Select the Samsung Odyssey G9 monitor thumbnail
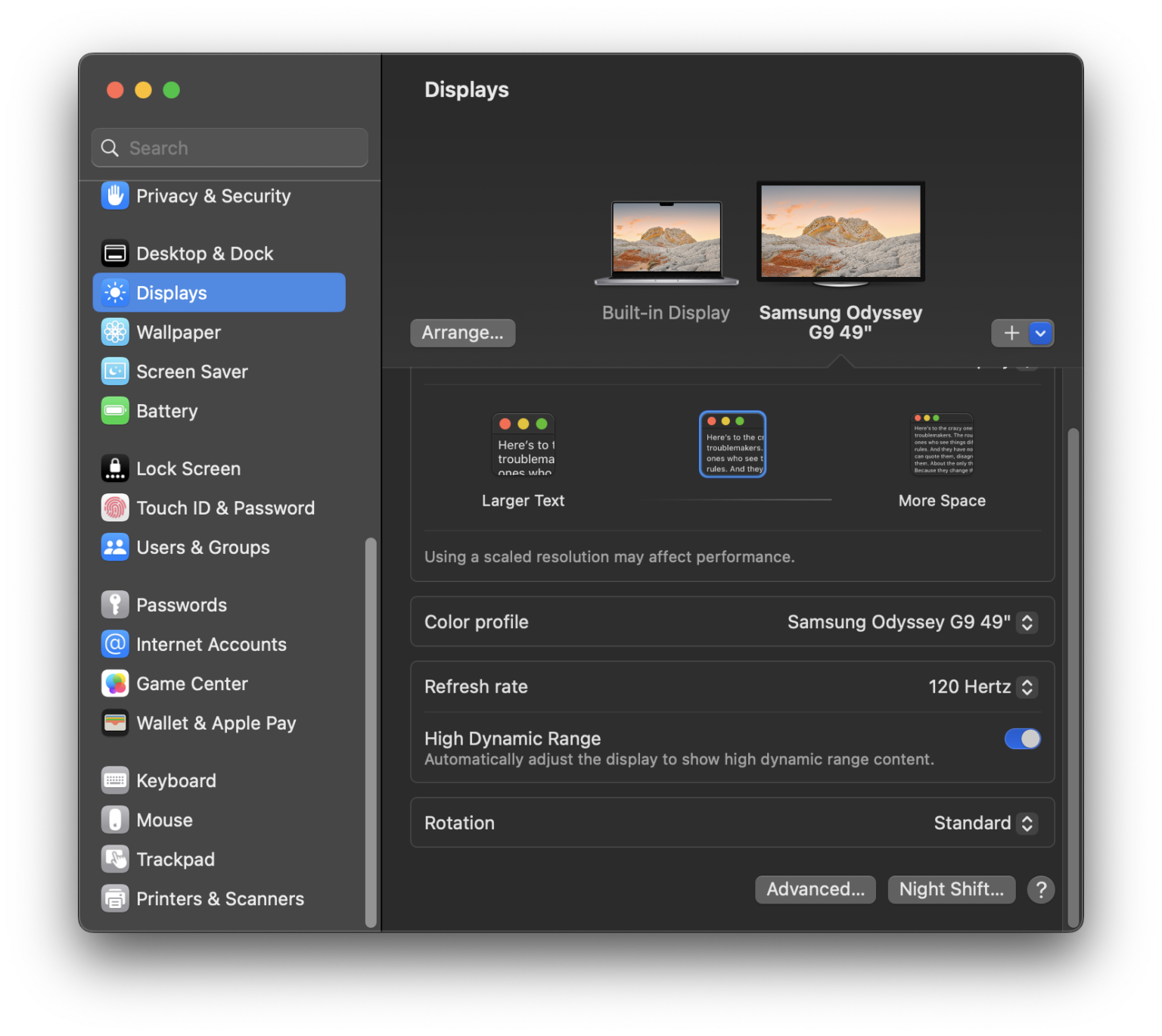The image size is (1162, 1036). click(x=840, y=234)
